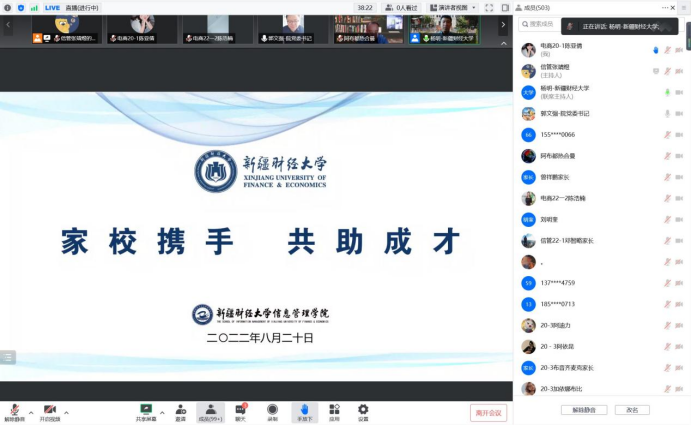This screenshot has height=425, width=692.
Task: Open the 邀请 invite icon
Action: [180, 409]
